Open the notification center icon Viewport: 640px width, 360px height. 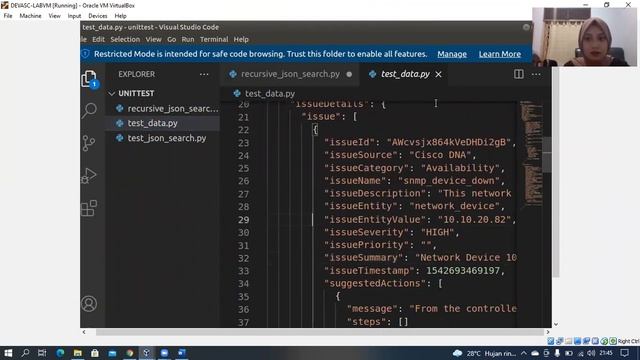(624, 353)
